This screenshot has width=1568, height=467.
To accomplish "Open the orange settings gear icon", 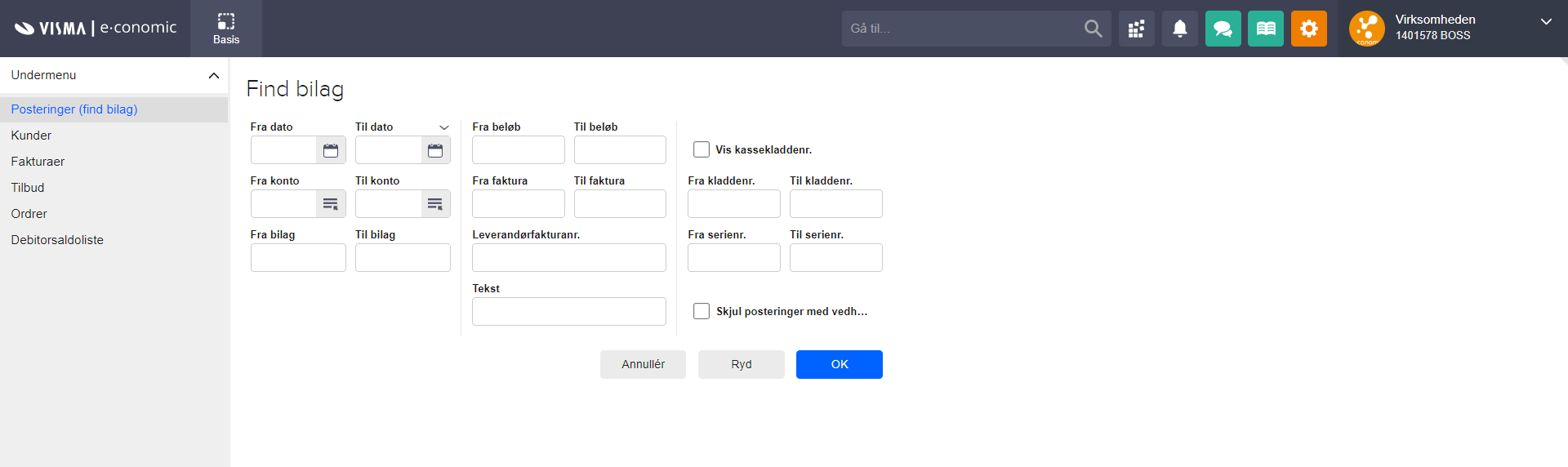I will click(x=1308, y=29).
